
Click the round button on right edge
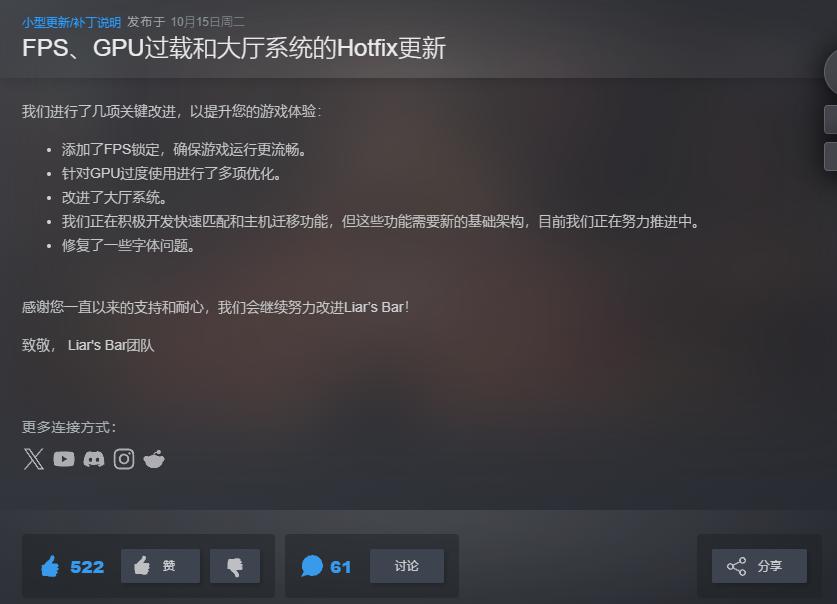coord(831,73)
